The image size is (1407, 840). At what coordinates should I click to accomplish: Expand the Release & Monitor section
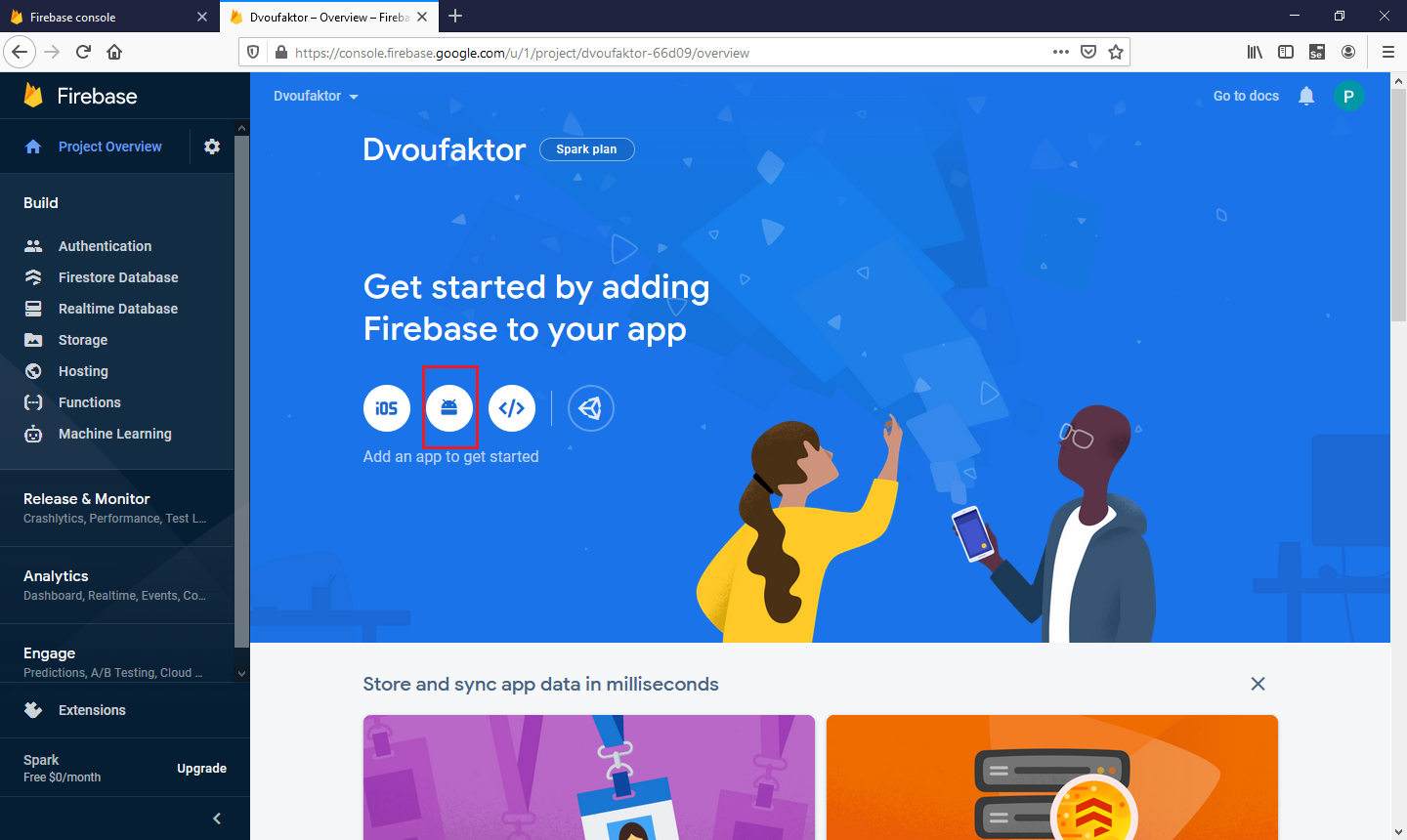click(x=117, y=508)
